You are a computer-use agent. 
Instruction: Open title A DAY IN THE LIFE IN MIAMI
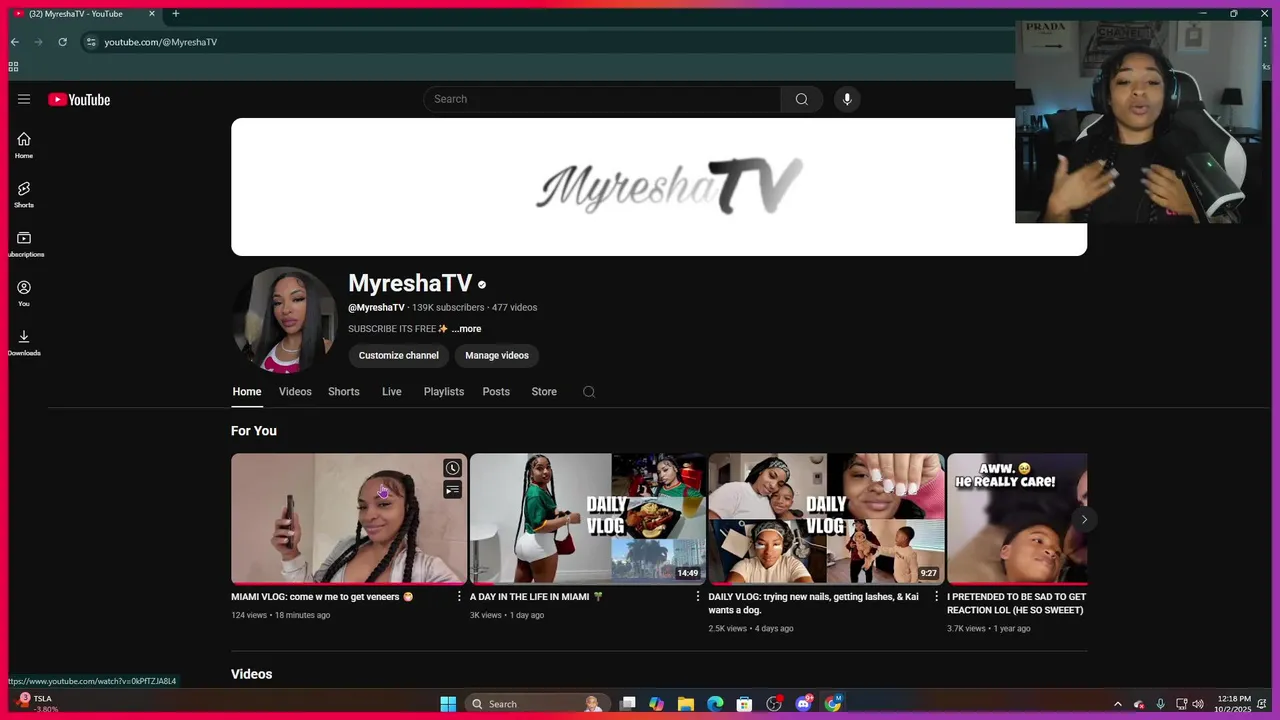click(536, 597)
